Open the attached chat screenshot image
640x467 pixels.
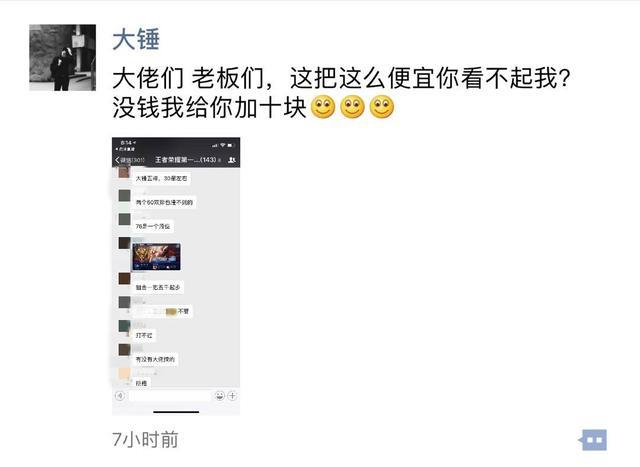coord(176,276)
